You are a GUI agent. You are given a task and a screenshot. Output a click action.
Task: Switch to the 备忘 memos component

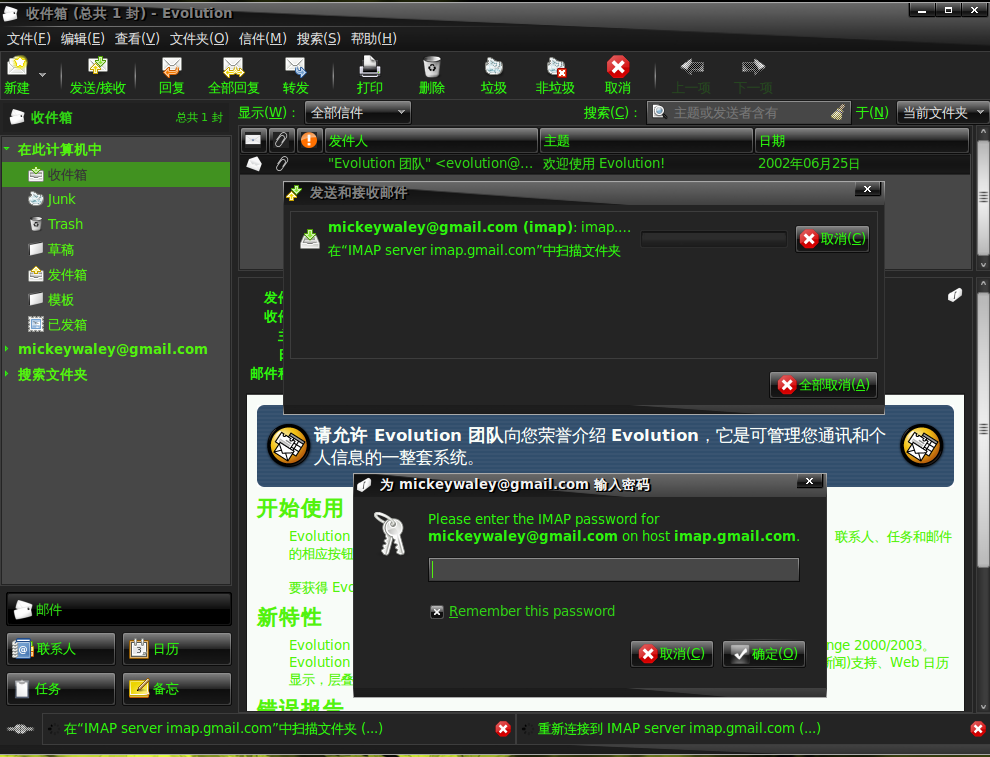pyautogui.click(x=177, y=689)
